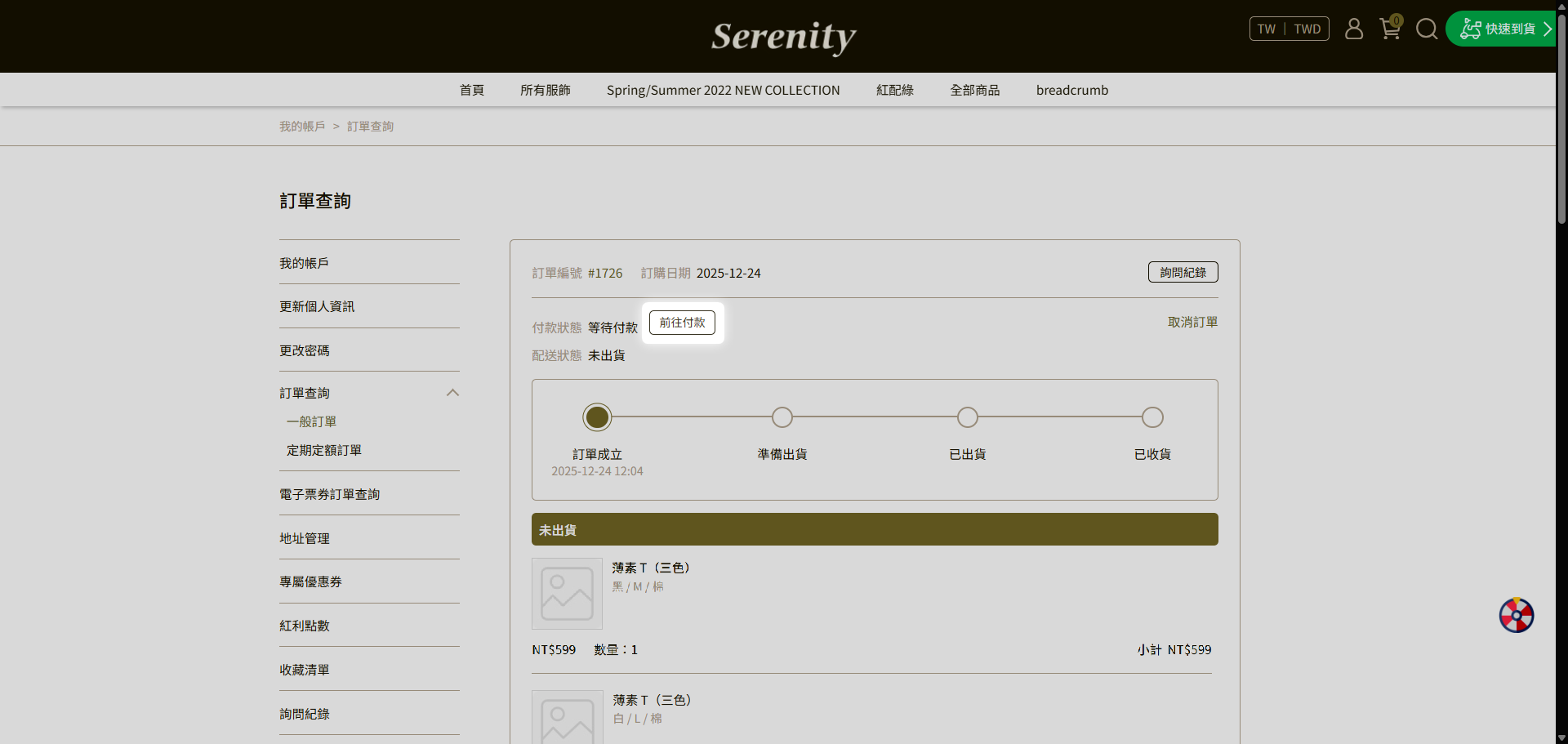
Task: Click the 詢問紀錄 button in order header
Action: click(1183, 272)
